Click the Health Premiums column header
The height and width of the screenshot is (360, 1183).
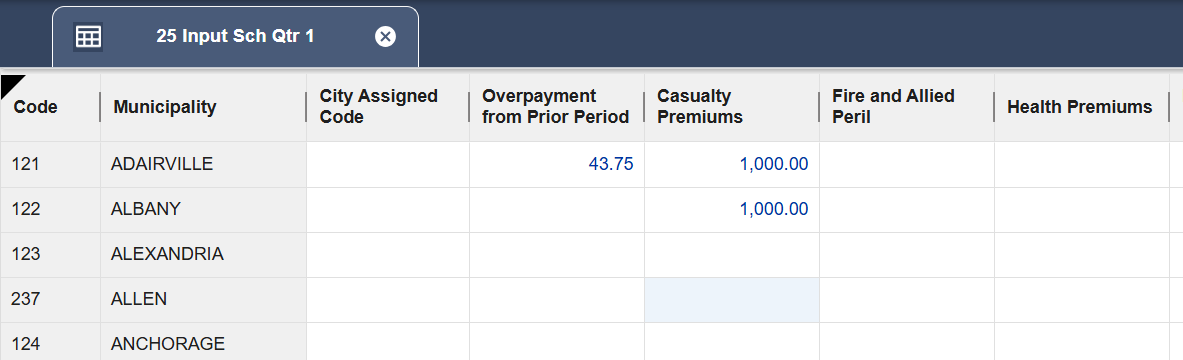coord(1082,107)
